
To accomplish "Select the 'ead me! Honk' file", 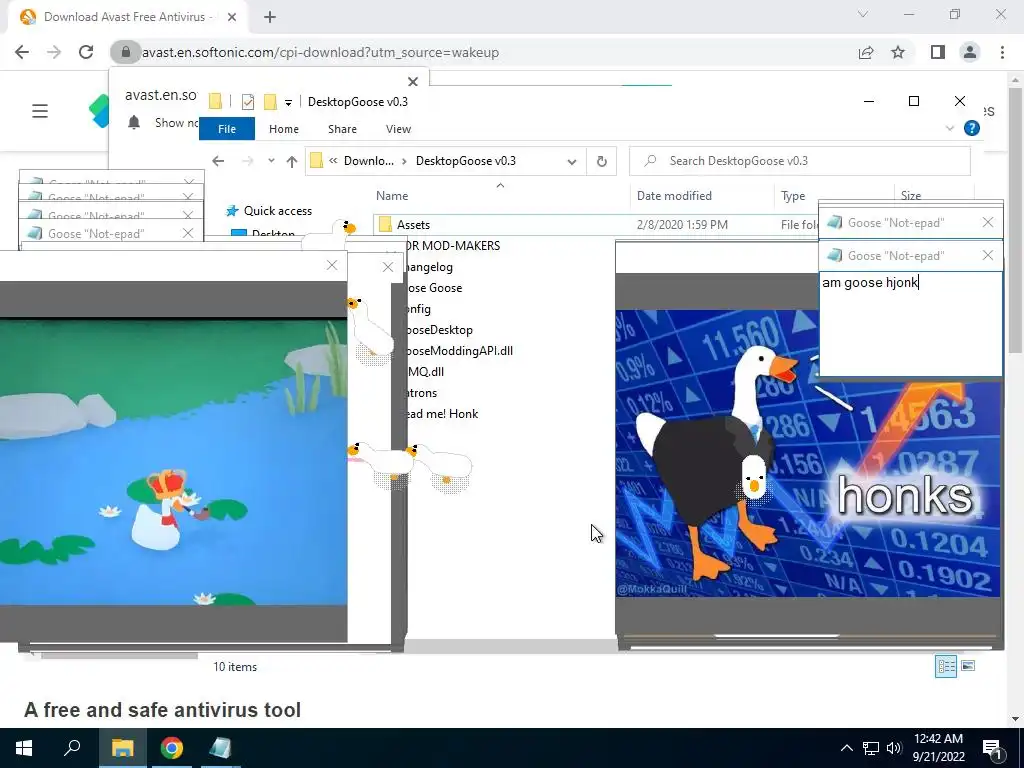I will pos(442,413).
